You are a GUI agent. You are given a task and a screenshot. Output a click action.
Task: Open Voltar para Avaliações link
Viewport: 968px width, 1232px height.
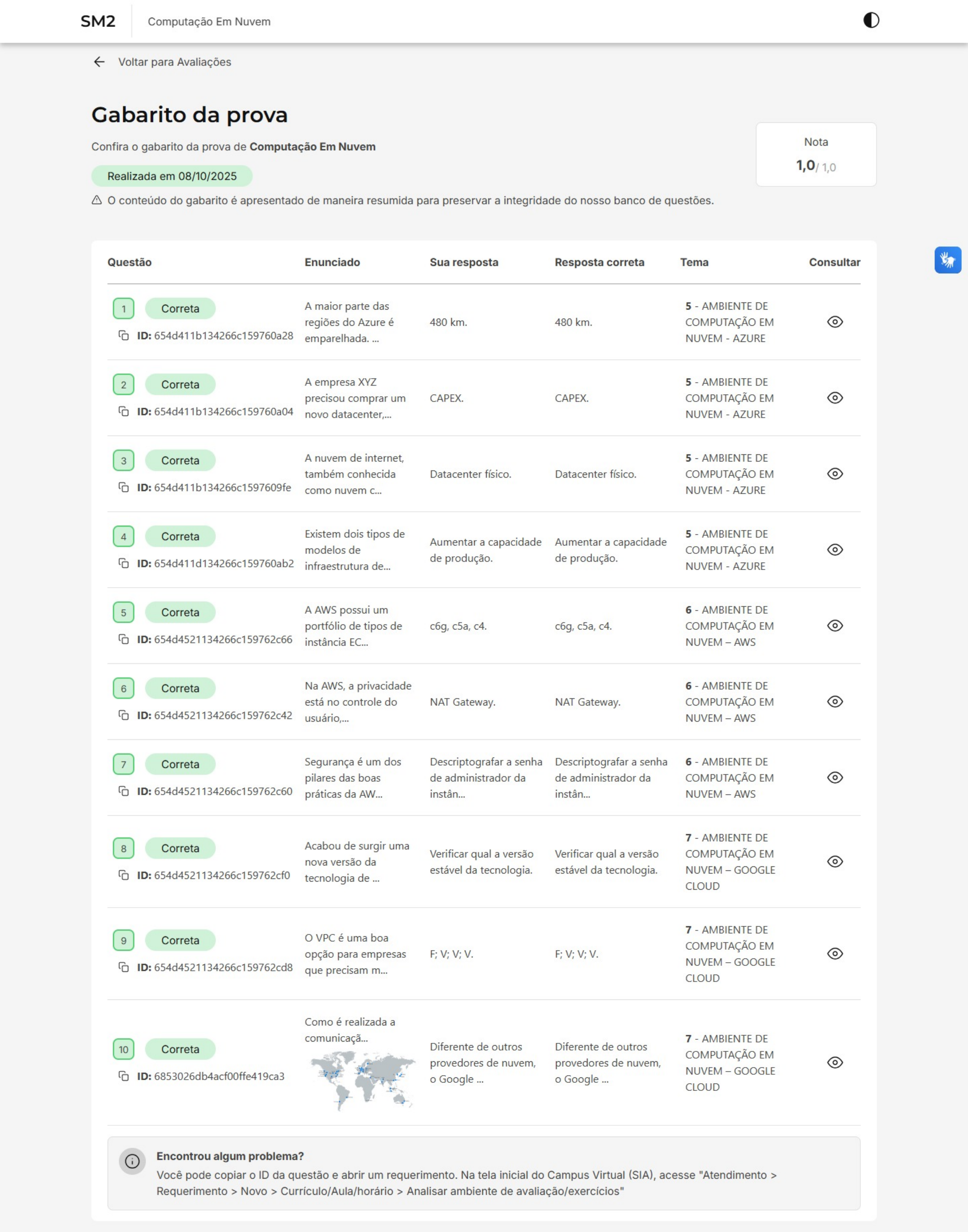174,62
